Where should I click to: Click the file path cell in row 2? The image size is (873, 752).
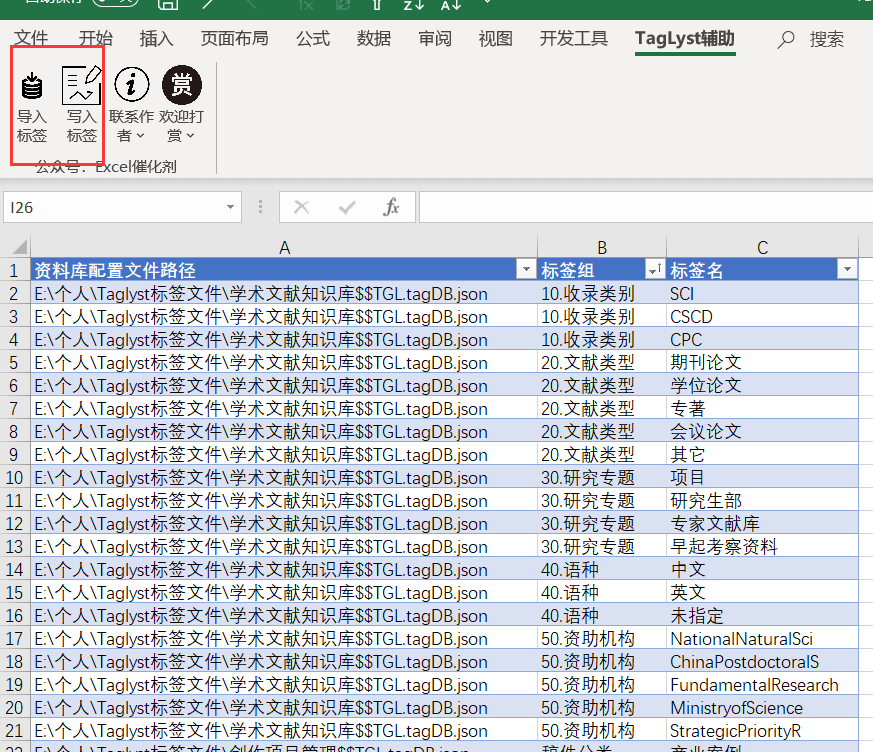tap(284, 293)
